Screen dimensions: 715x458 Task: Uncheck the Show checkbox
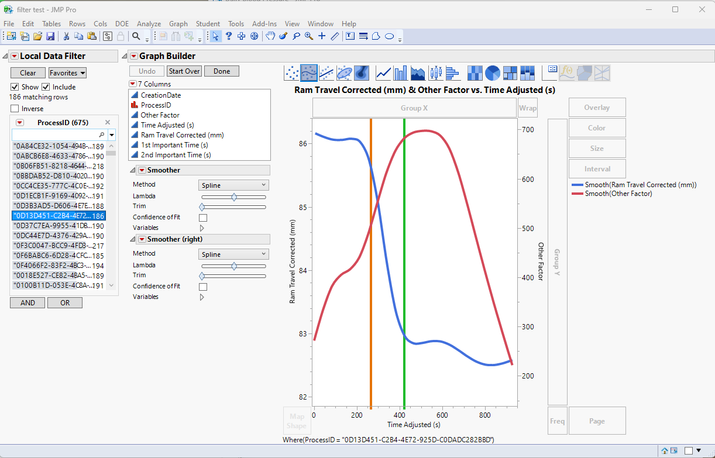[x=15, y=87]
